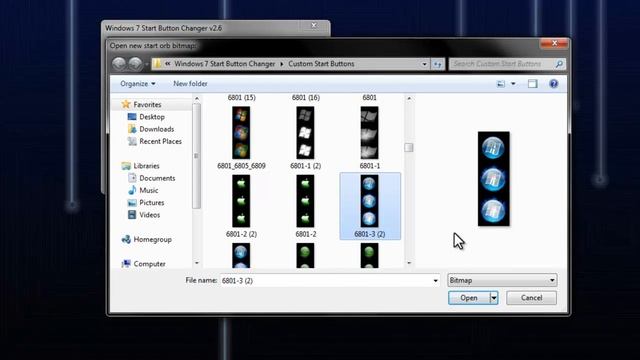Refresh the Custom Start Buttons folder listing
Image resolution: width=640 pixels, height=360 pixels.
tap(438, 64)
